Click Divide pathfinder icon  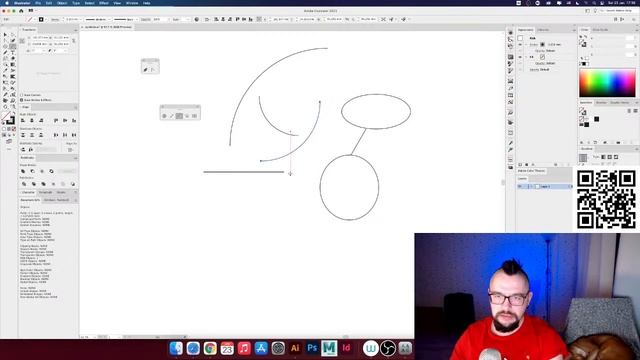click(x=24, y=184)
